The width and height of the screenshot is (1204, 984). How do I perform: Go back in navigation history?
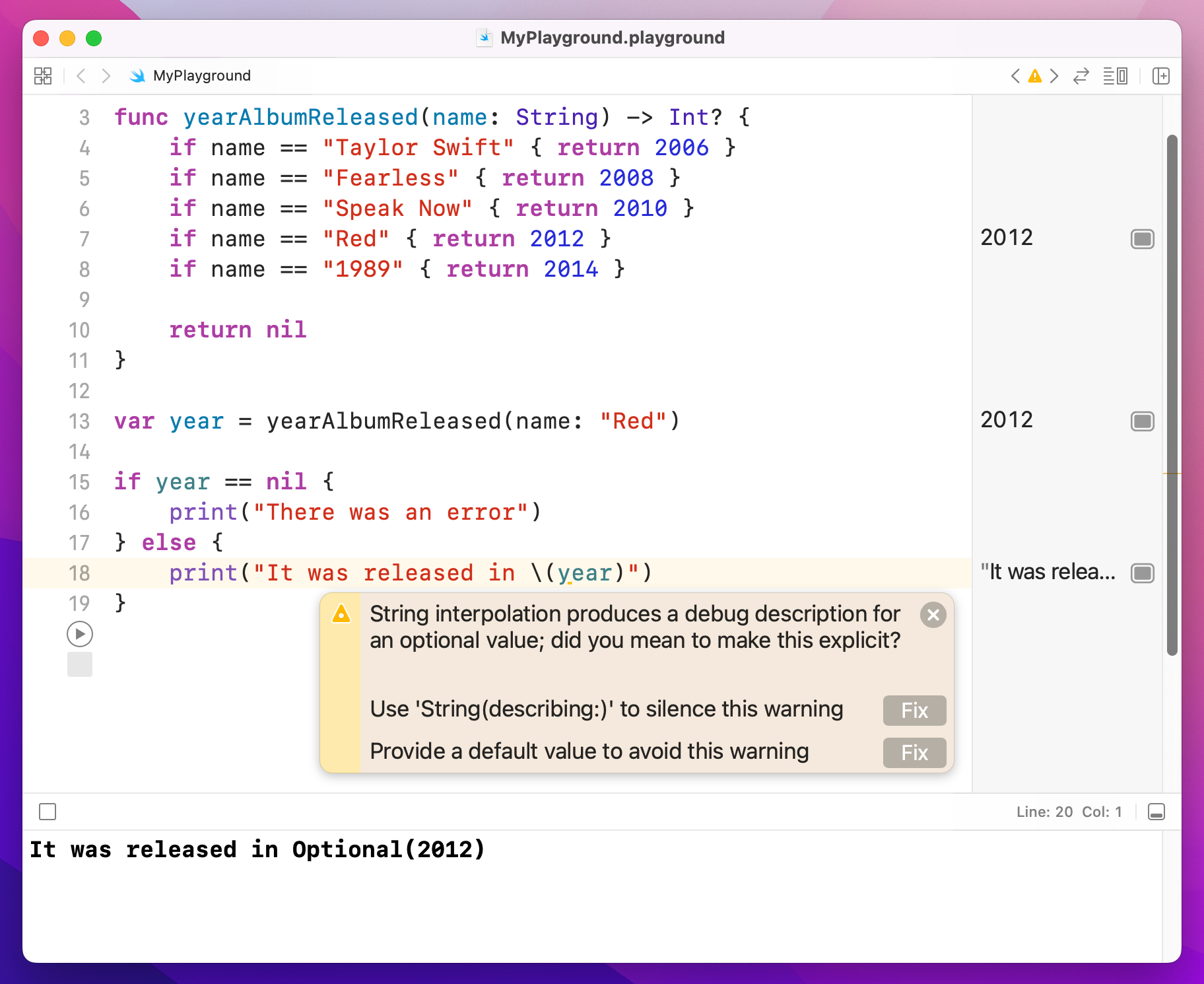pos(81,76)
